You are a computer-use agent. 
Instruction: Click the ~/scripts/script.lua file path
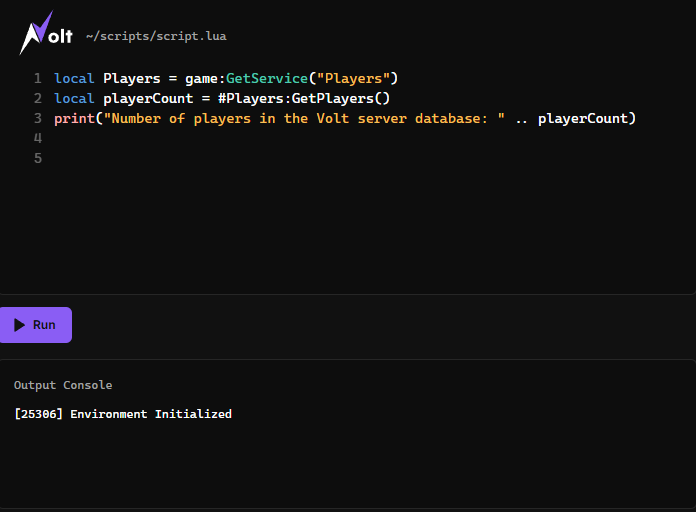155,36
